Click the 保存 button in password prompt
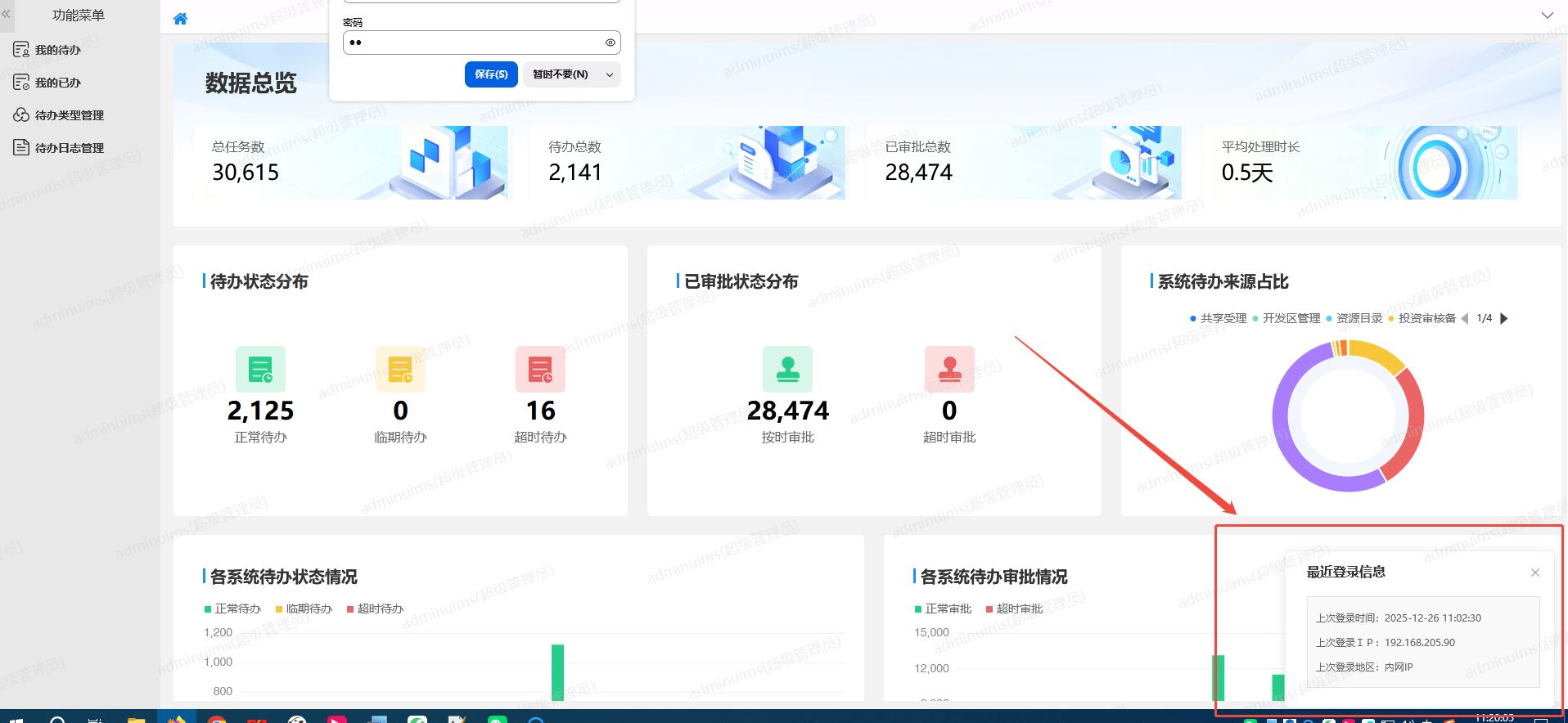Viewport: 1568px width, 723px height. pyautogui.click(x=491, y=74)
